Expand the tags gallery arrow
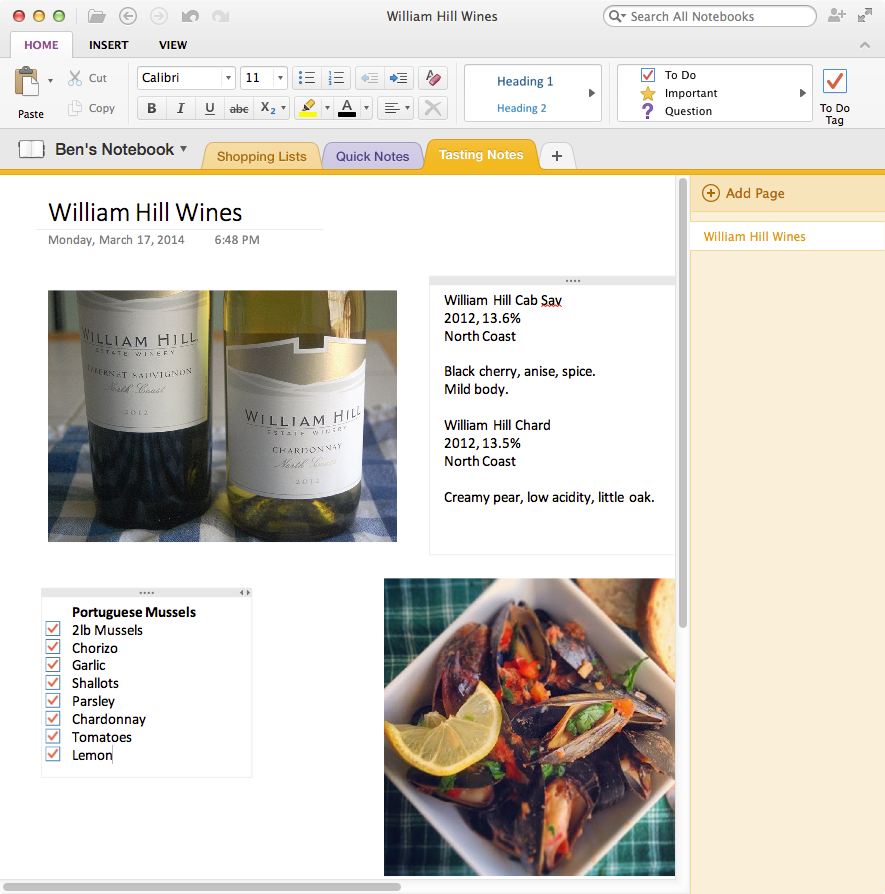The height and width of the screenshot is (894, 885). pyautogui.click(x=803, y=93)
